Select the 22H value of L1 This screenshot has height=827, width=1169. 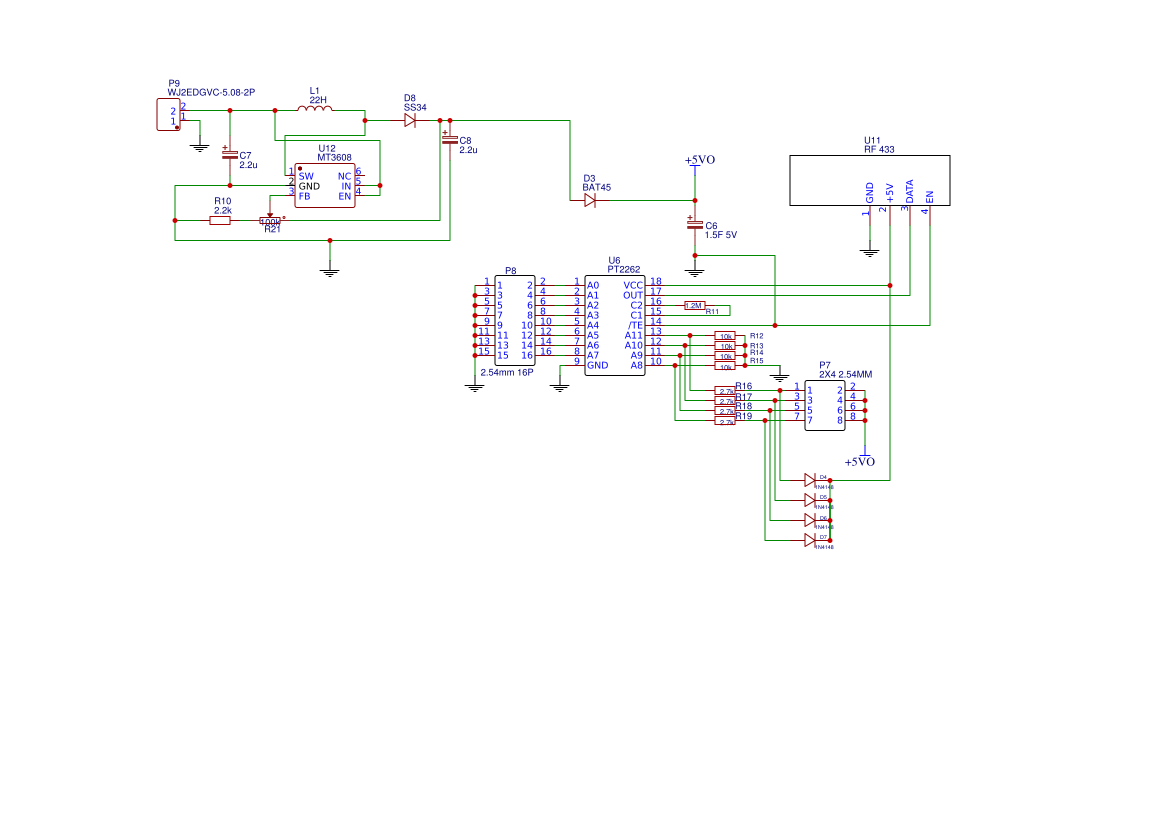[318, 100]
